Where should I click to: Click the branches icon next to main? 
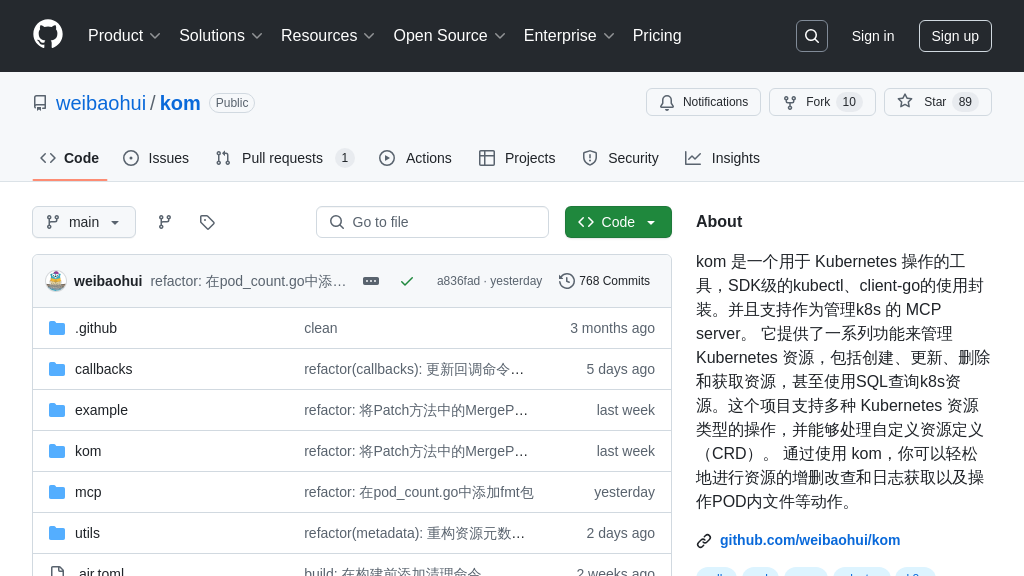(165, 222)
